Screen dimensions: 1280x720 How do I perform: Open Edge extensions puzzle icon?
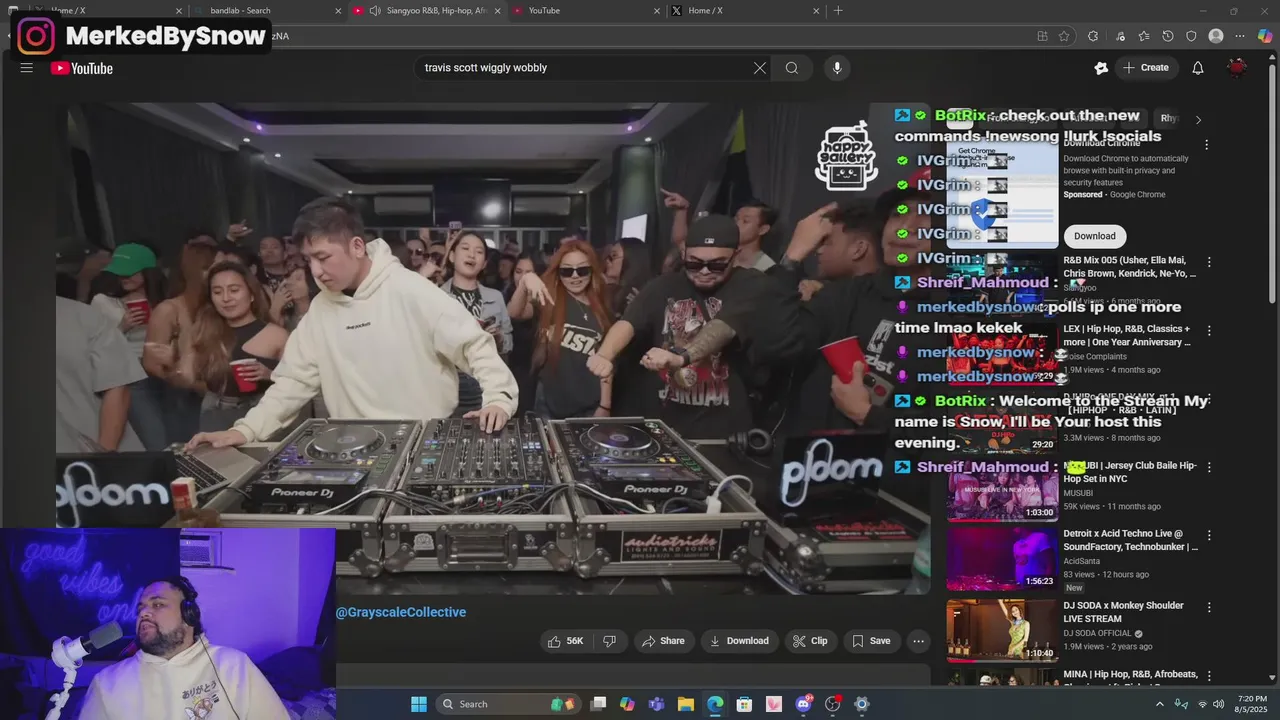tap(1093, 36)
